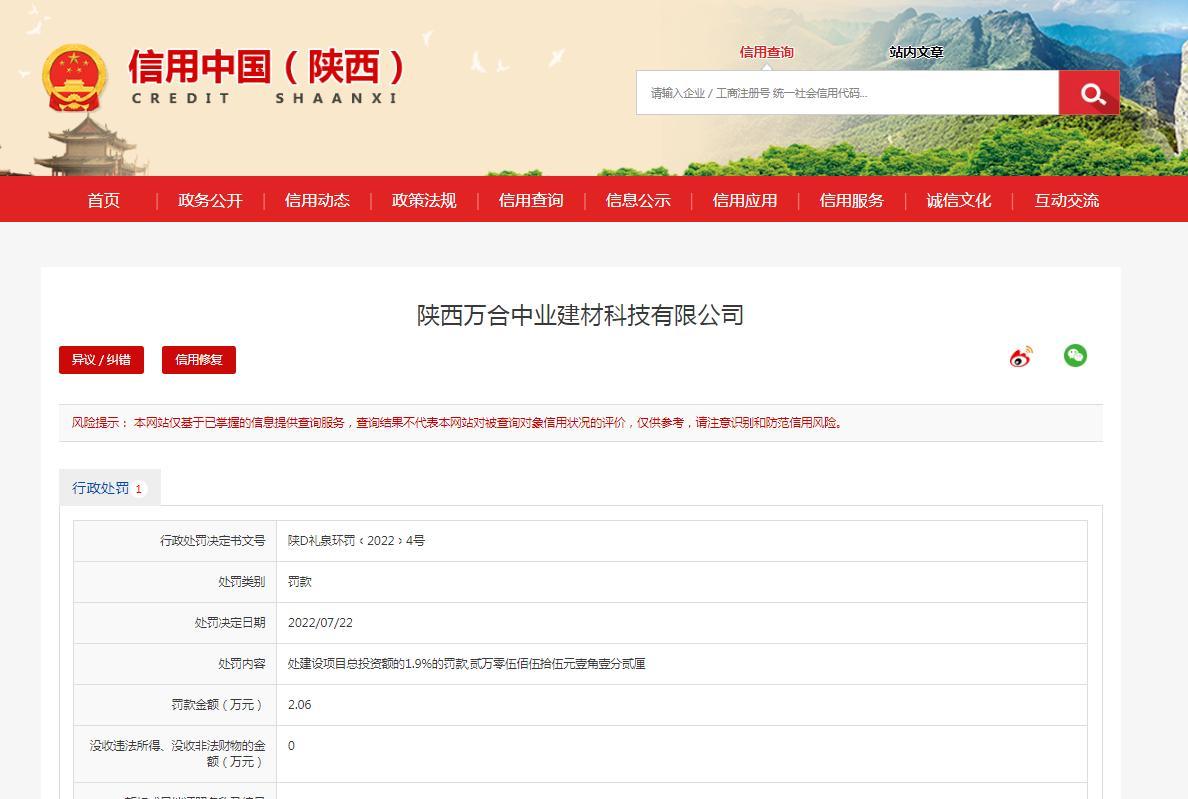Image resolution: width=1188 pixels, height=799 pixels.
Task: Share page via Weibo icon
Action: (1021, 357)
